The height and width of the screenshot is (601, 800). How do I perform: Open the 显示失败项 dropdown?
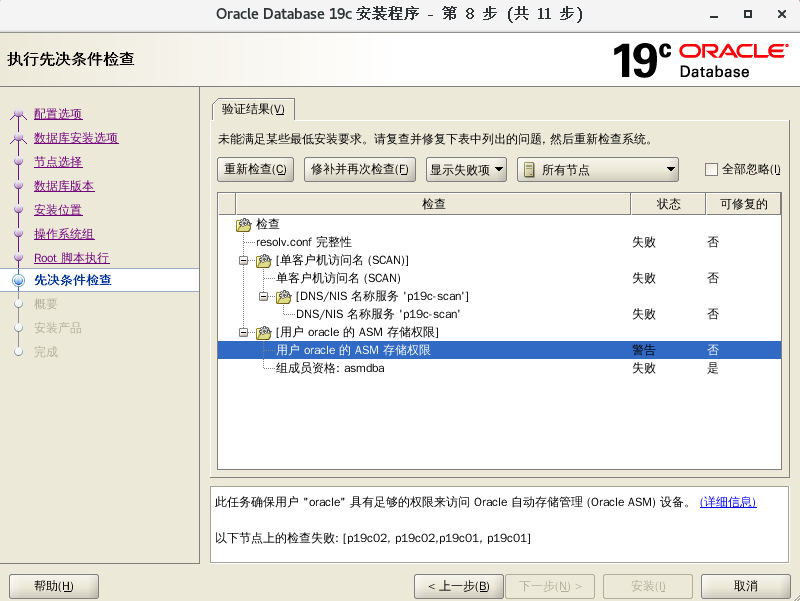click(466, 170)
